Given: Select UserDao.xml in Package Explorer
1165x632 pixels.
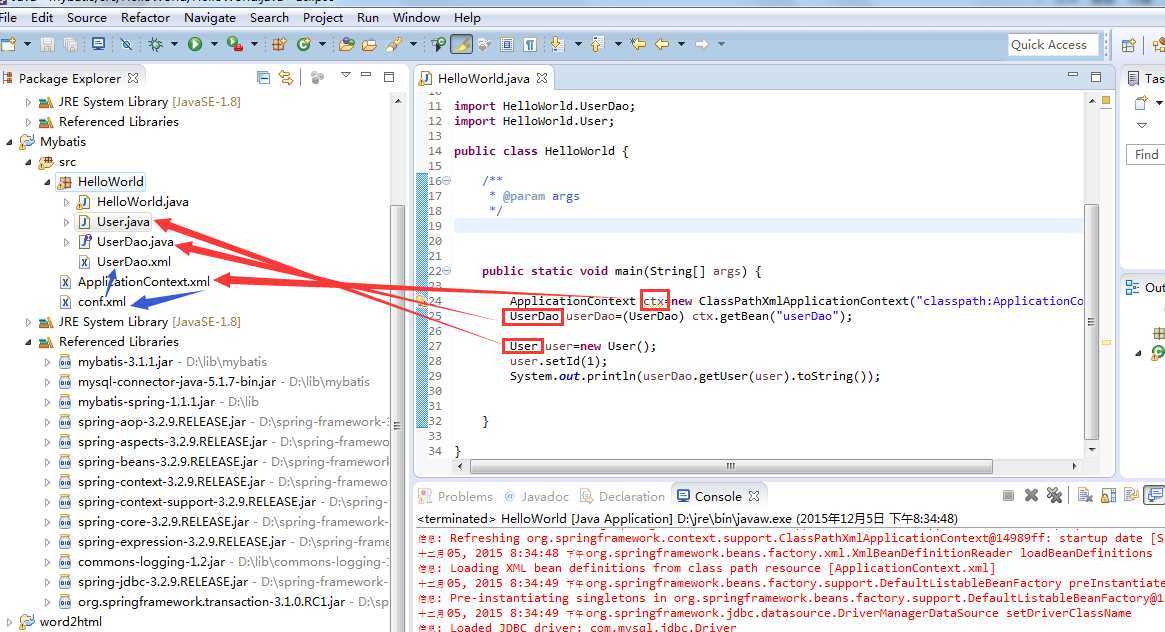Looking at the screenshot, I should tap(134, 262).
